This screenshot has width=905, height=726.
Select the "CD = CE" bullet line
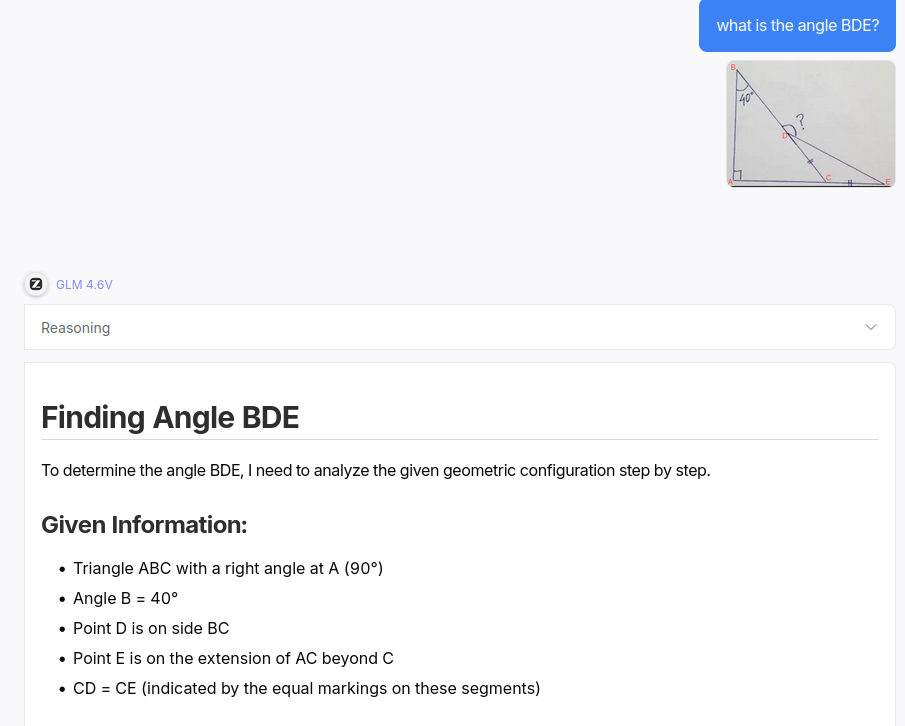point(306,689)
